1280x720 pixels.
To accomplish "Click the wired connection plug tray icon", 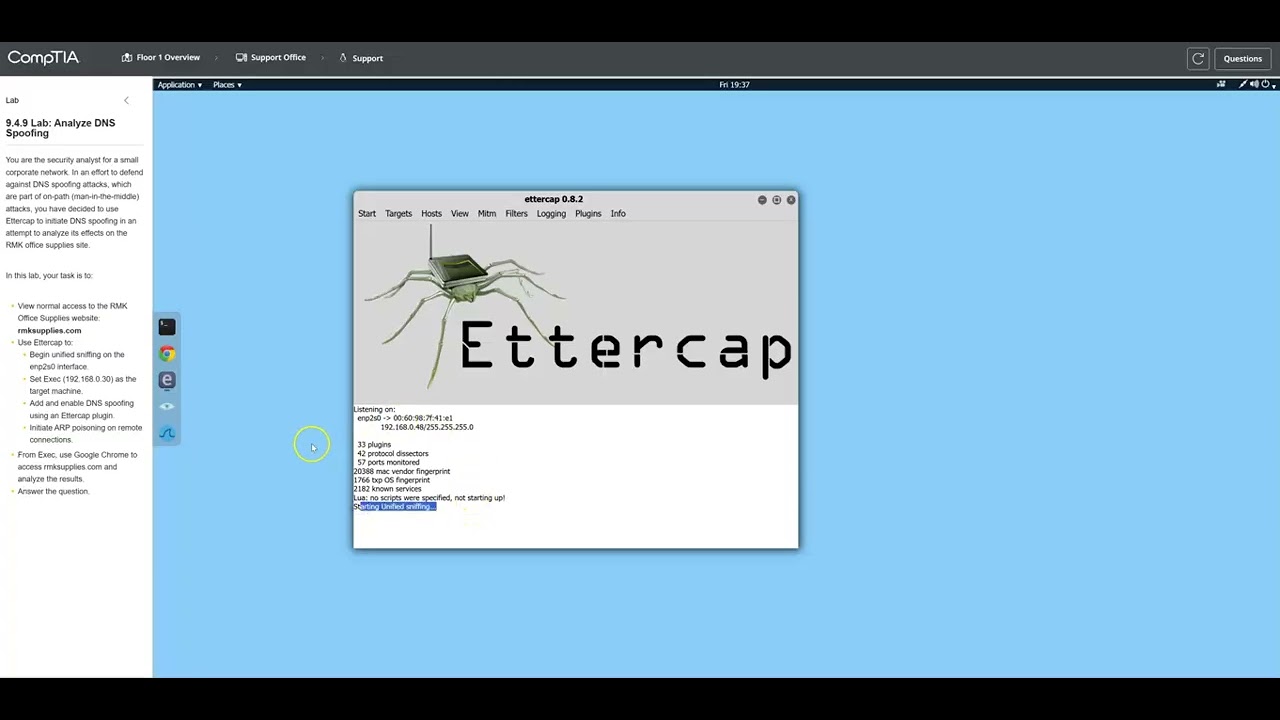I will [x=1243, y=85].
